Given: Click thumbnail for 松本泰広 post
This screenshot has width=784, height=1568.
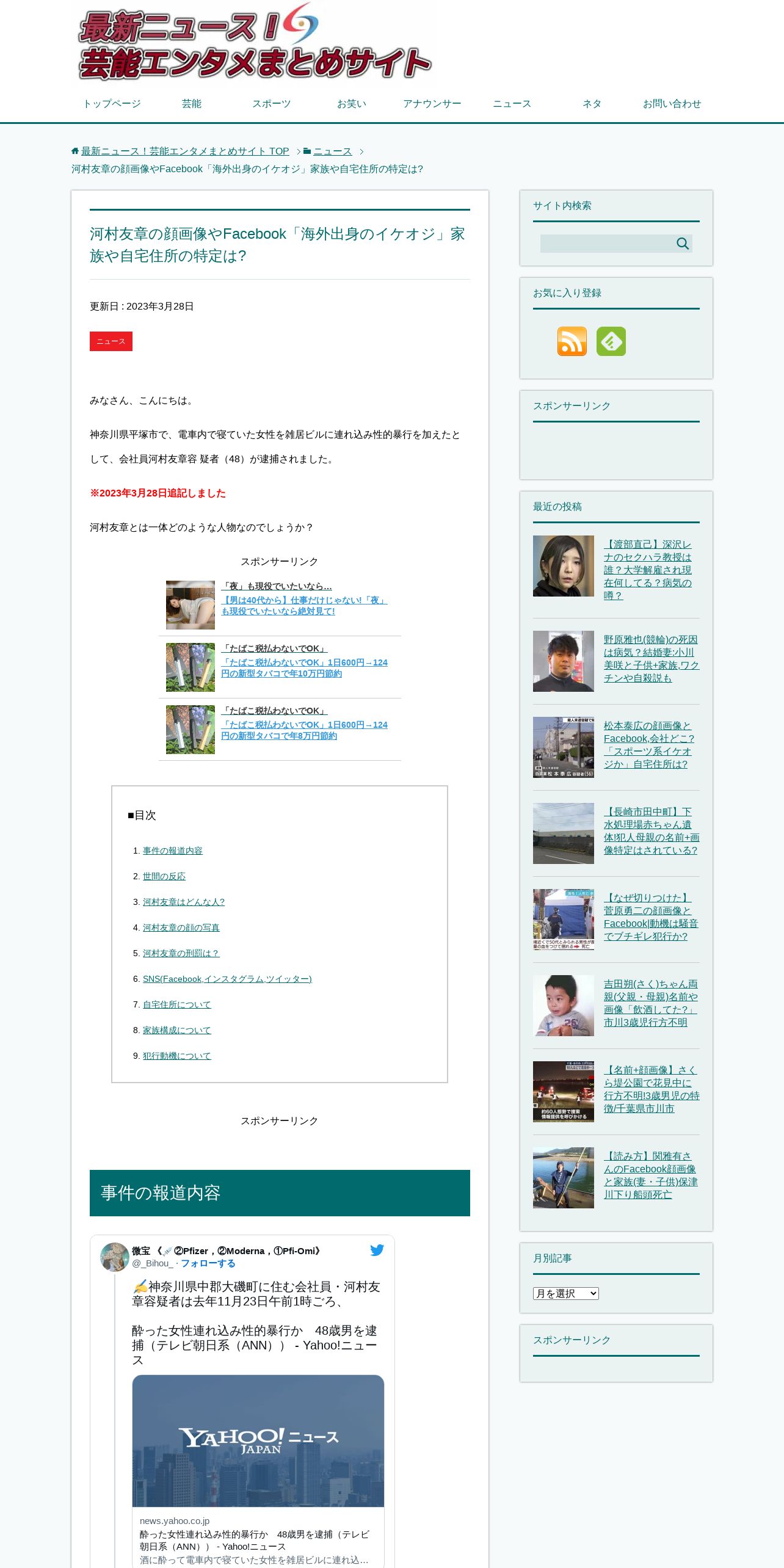Looking at the screenshot, I should pyautogui.click(x=564, y=747).
